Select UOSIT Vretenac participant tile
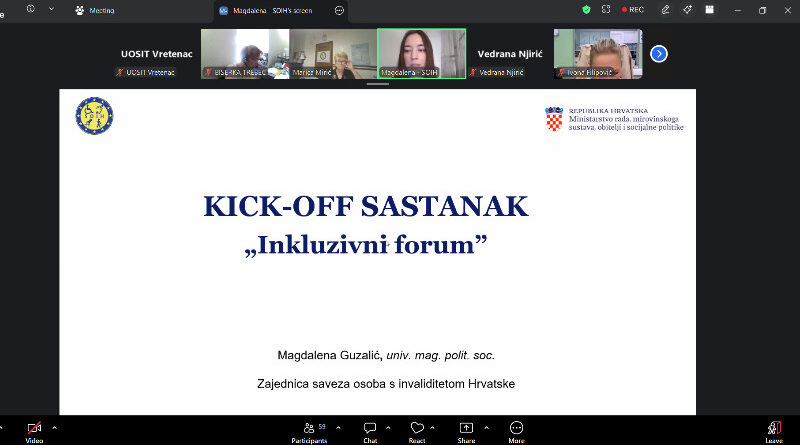Viewport: 800px width, 445px height. click(157, 54)
